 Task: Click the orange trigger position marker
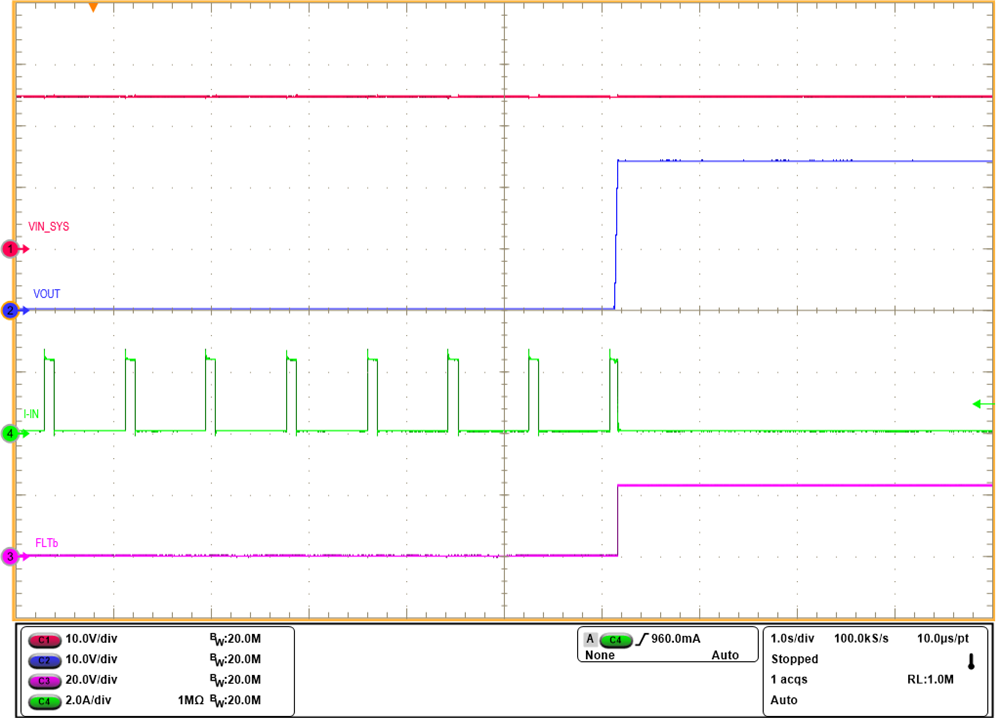93,8
